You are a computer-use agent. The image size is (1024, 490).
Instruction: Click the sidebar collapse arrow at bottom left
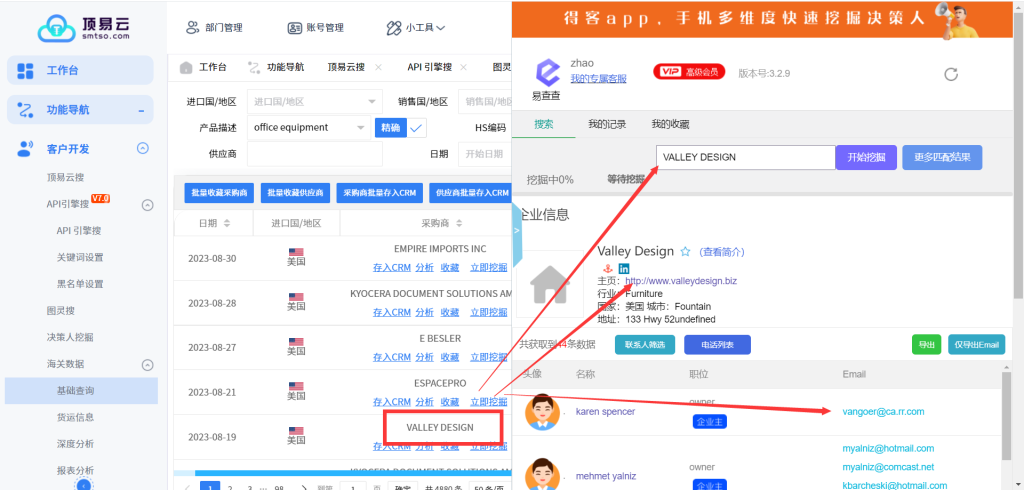click(84, 485)
